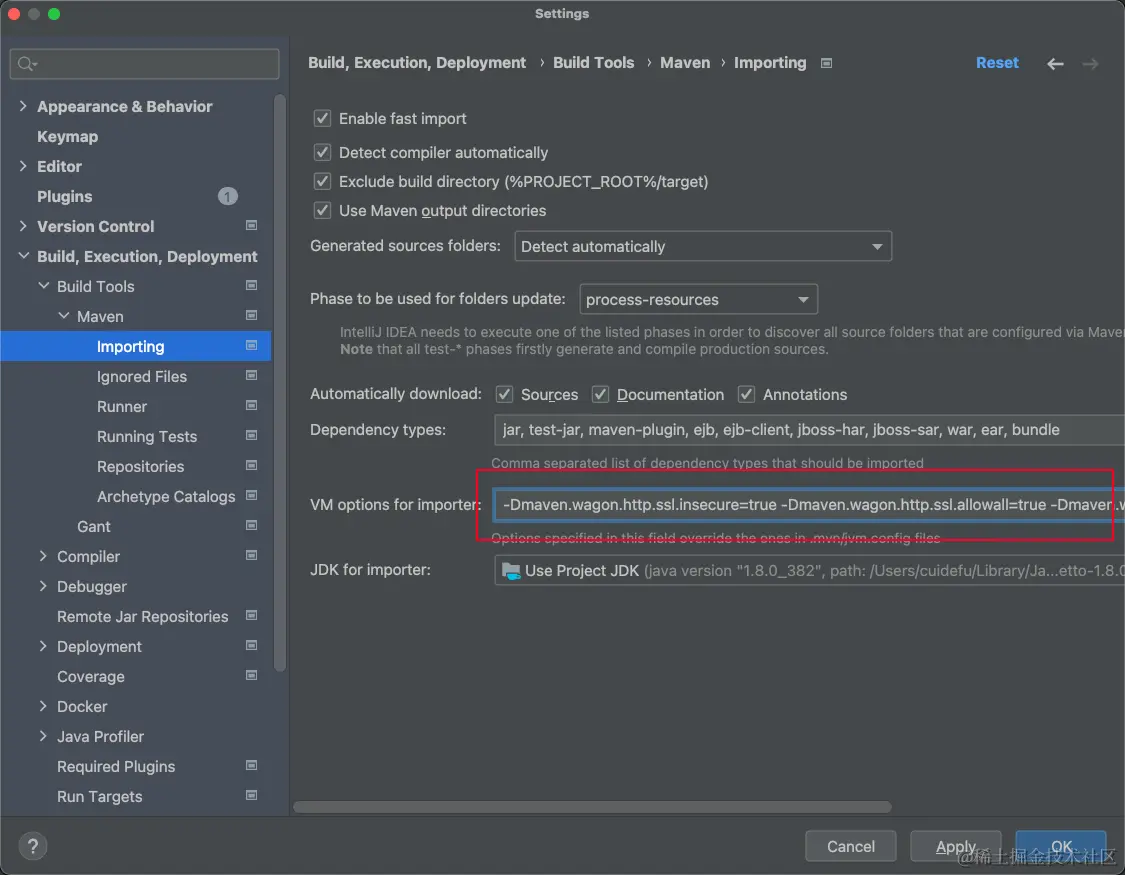Expand the Docker node

click(x=43, y=706)
